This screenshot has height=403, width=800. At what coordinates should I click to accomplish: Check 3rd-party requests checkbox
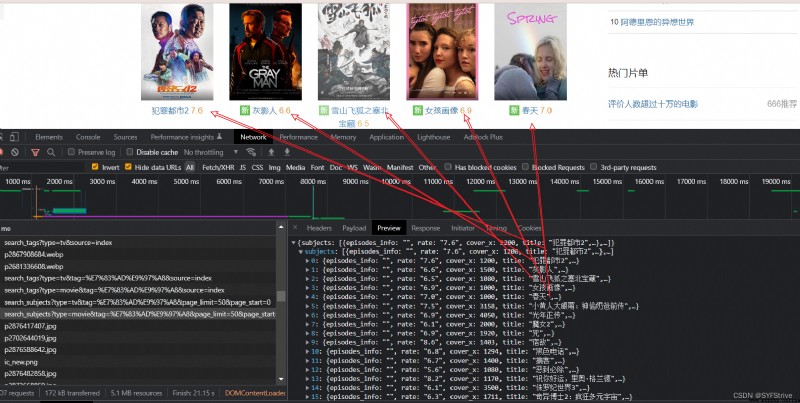593,167
